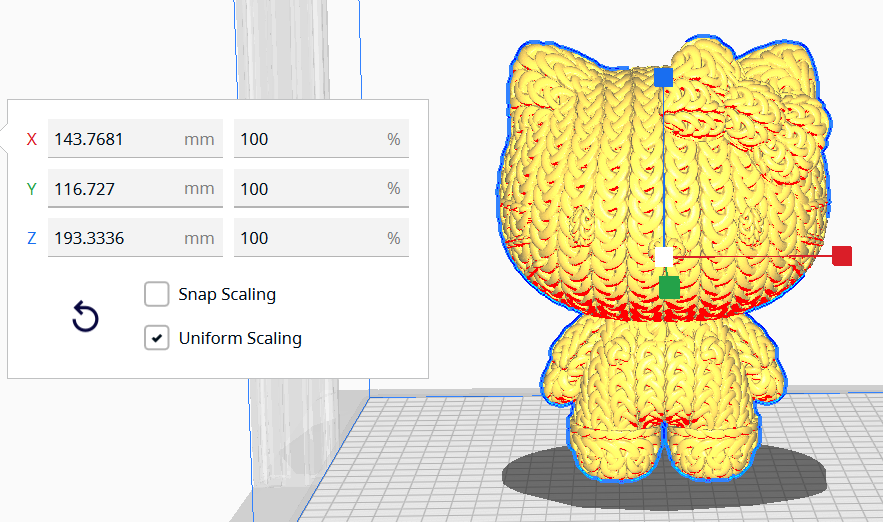Click the X scale percent field
The width and height of the screenshot is (883, 522).
click(321, 139)
